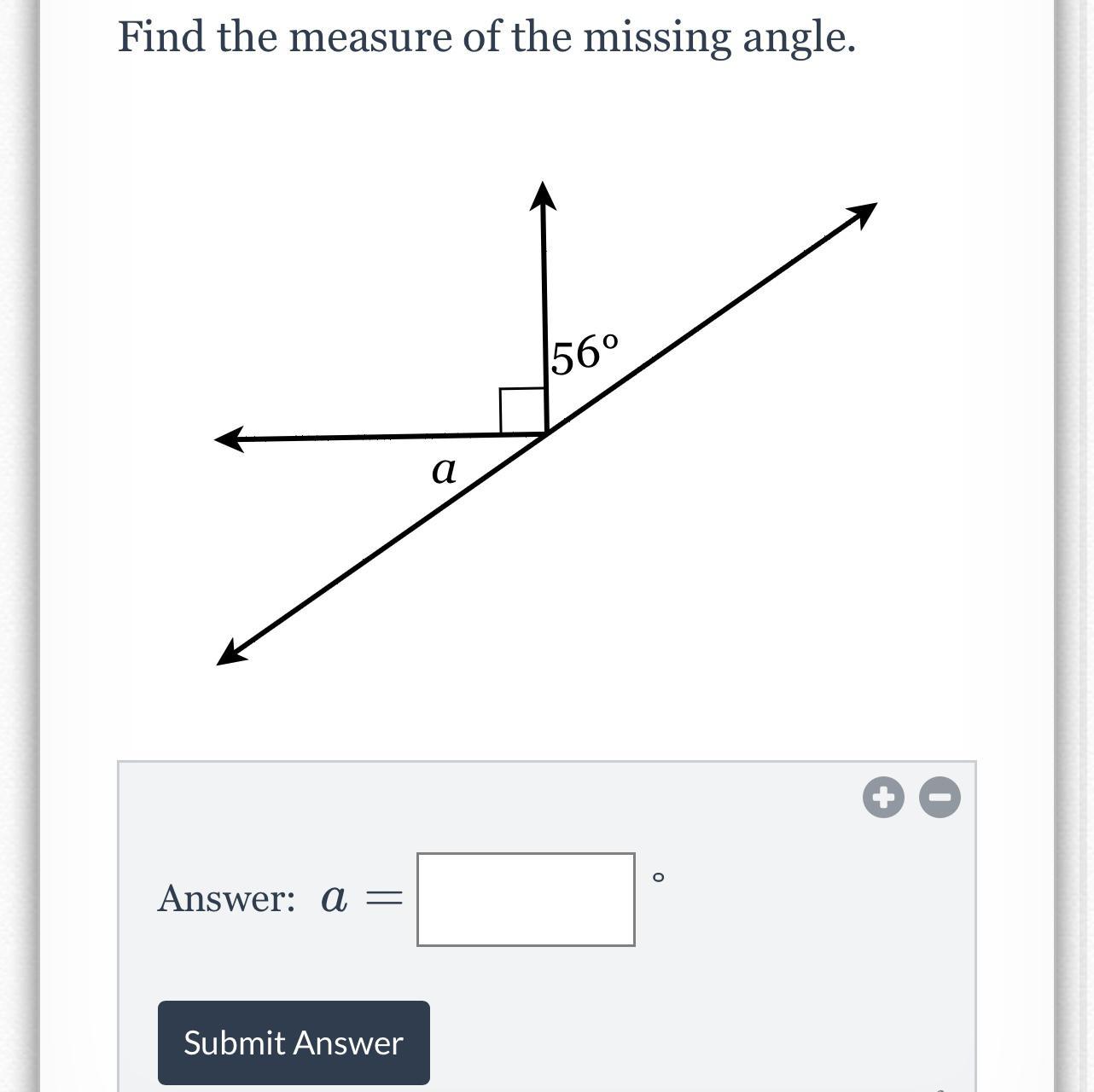Screen dimensions: 1094x1092
Task: Click the right-angle square marker
Action: coord(521,410)
